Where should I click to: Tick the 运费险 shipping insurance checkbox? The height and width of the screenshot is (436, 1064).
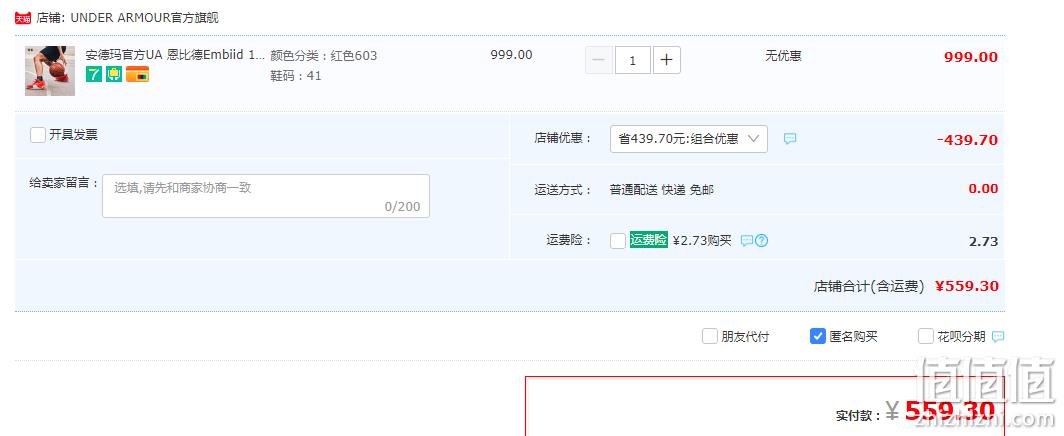pyautogui.click(x=618, y=241)
